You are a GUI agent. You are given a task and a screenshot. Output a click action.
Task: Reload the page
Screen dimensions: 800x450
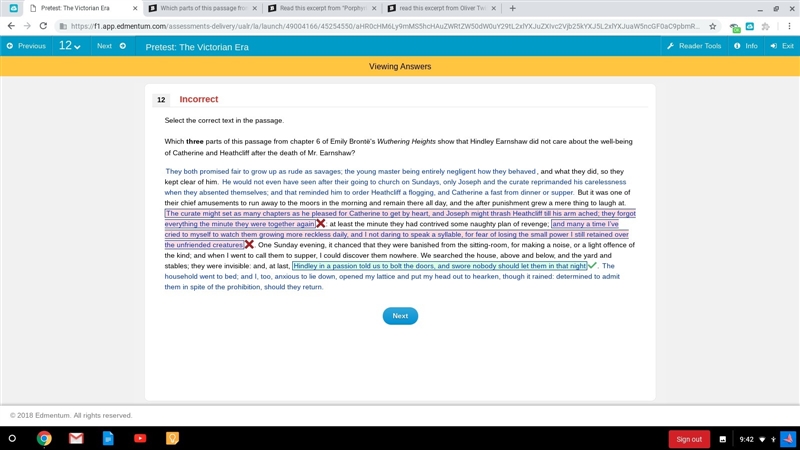coord(43,26)
